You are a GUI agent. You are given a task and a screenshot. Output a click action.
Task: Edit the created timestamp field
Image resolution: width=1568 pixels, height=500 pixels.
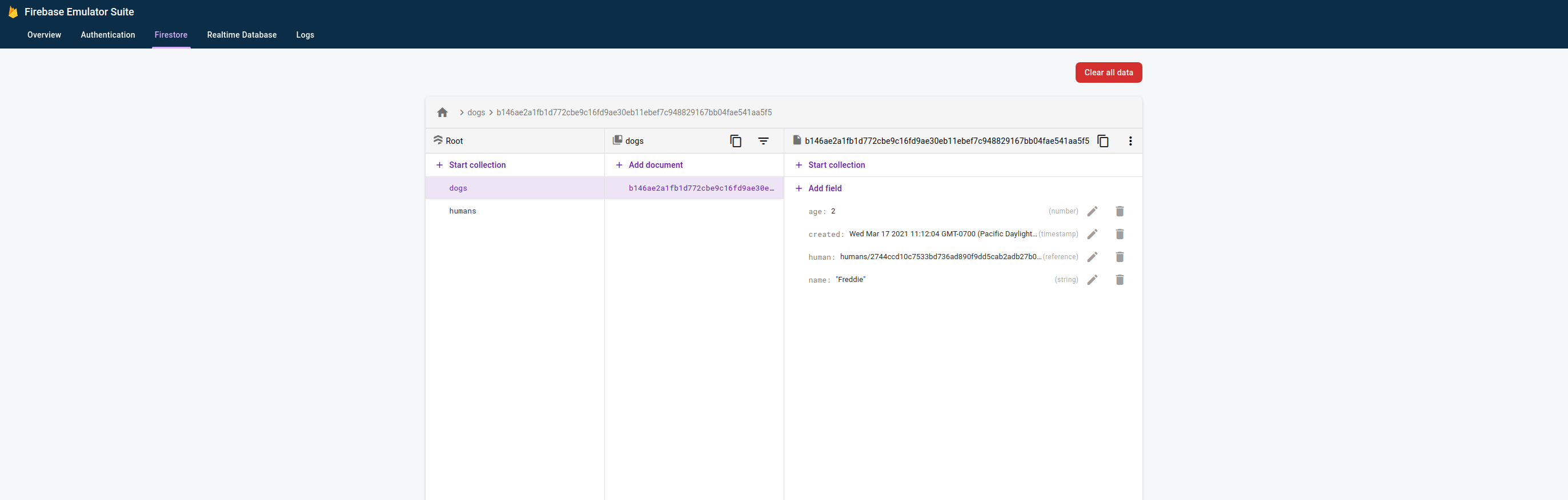[1093, 234]
